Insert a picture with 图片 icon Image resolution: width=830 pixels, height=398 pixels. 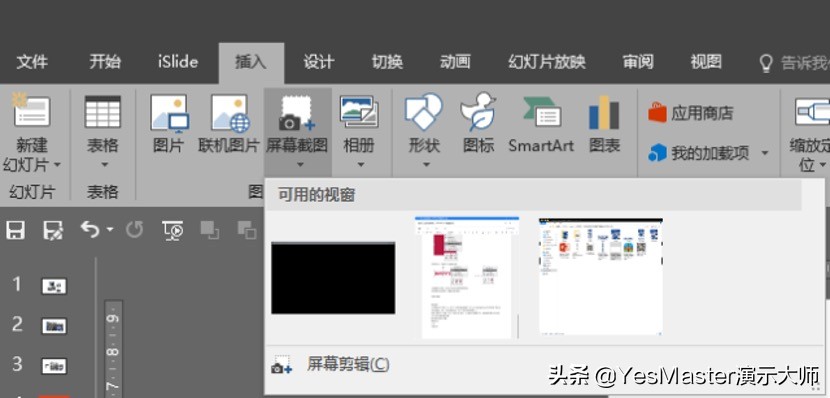point(169,113)
